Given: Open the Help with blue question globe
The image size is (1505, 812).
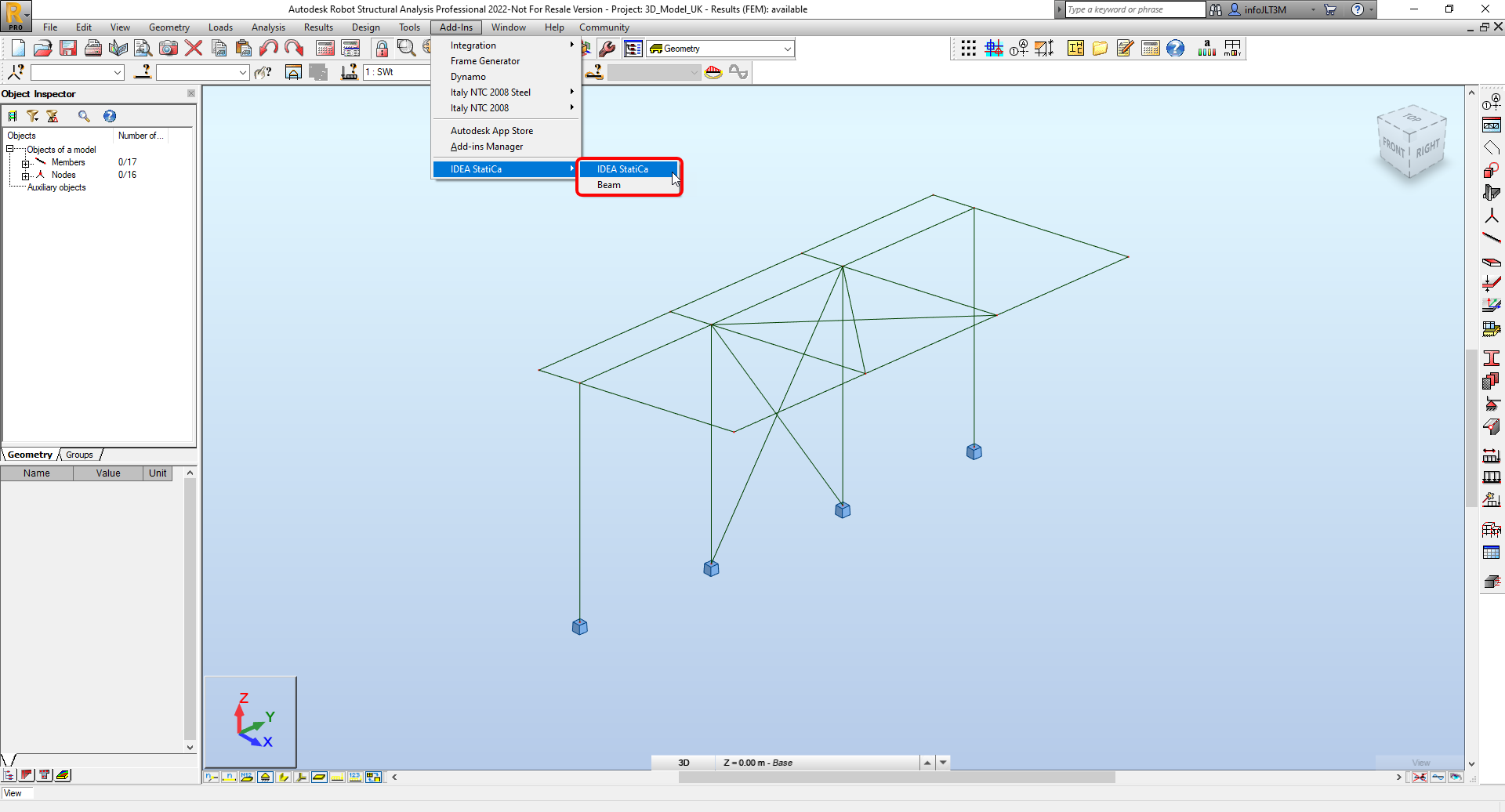Looking at the screenshot, I should [x=1175, y=48].
